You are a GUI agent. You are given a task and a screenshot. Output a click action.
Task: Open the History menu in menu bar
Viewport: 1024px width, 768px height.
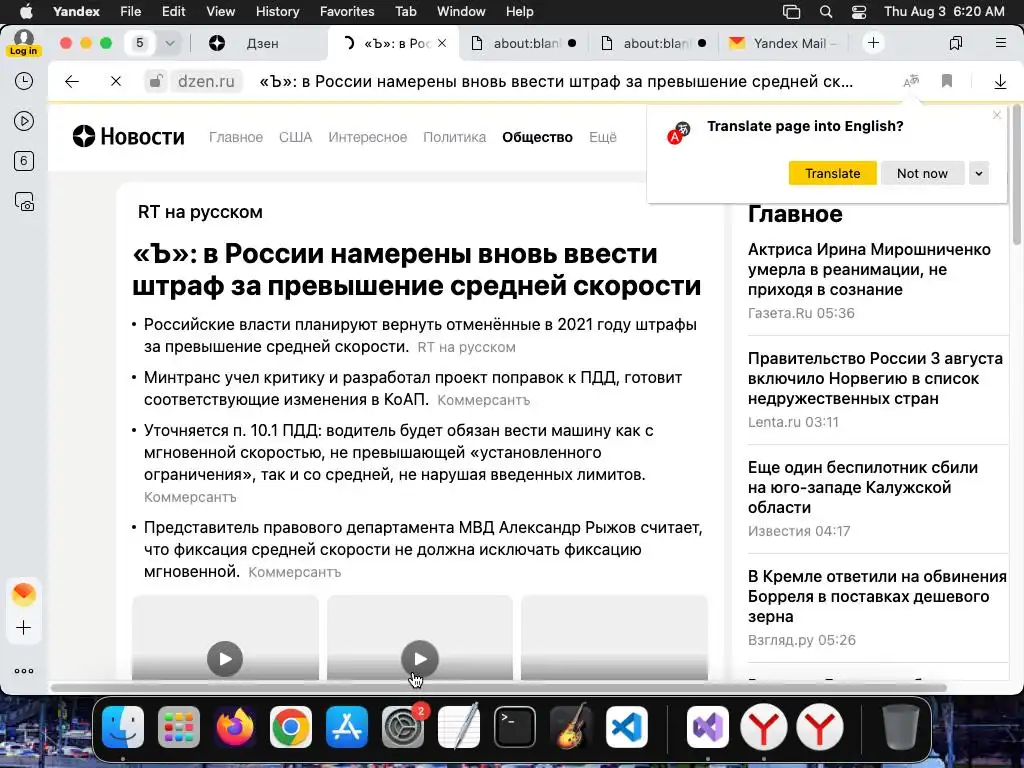tap(278, 12)
